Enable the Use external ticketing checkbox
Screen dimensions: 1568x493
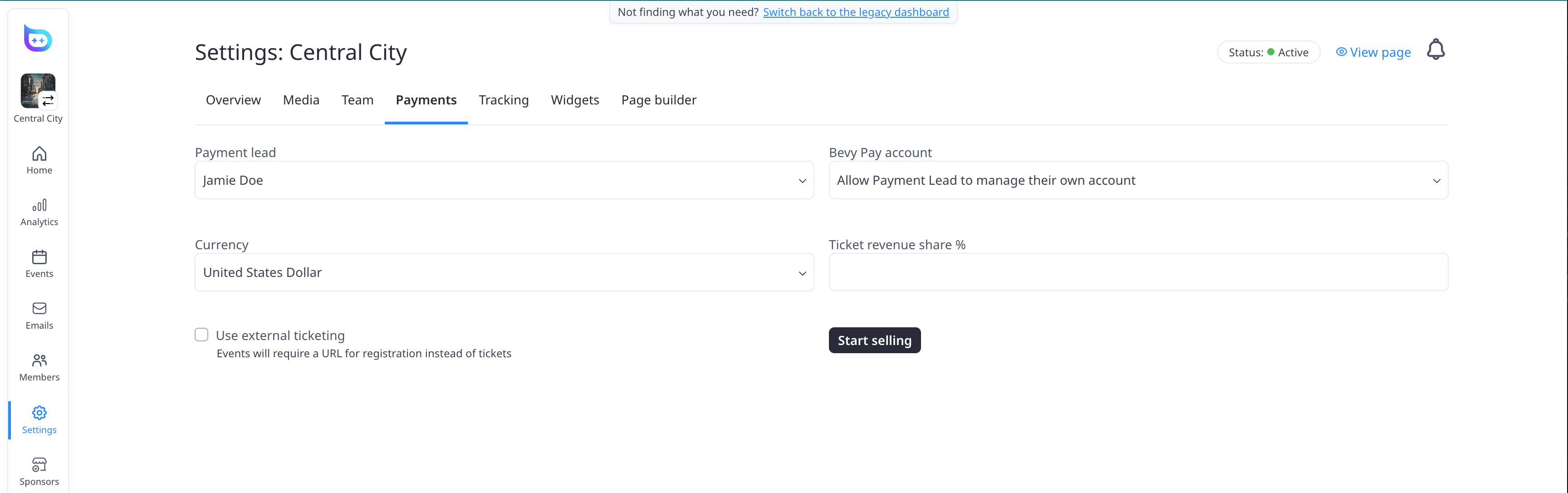[201, 334]
